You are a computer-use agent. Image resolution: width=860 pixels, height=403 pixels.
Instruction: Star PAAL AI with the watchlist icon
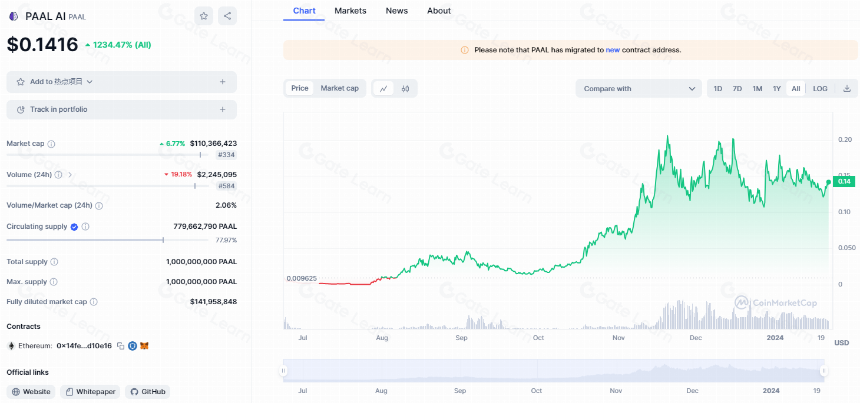[x=203, y=16]
